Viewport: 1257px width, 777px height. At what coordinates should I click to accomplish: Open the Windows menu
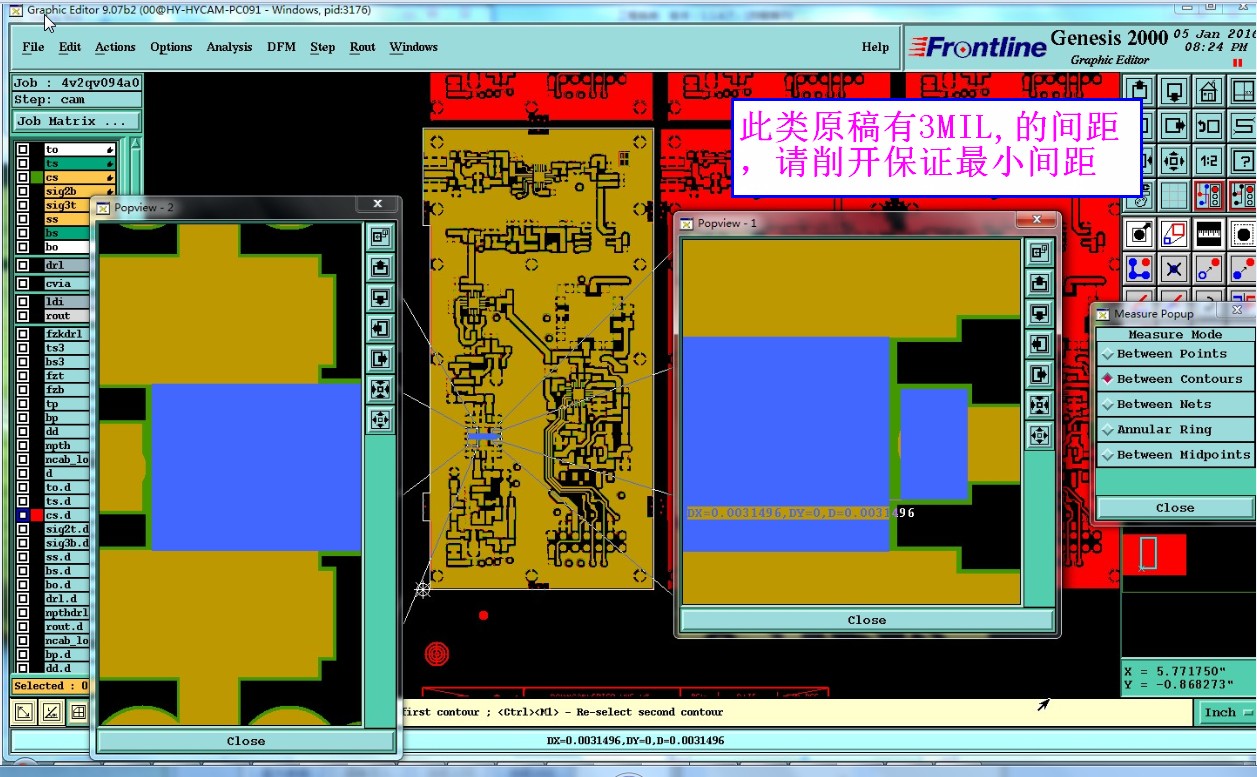[413, 47]
